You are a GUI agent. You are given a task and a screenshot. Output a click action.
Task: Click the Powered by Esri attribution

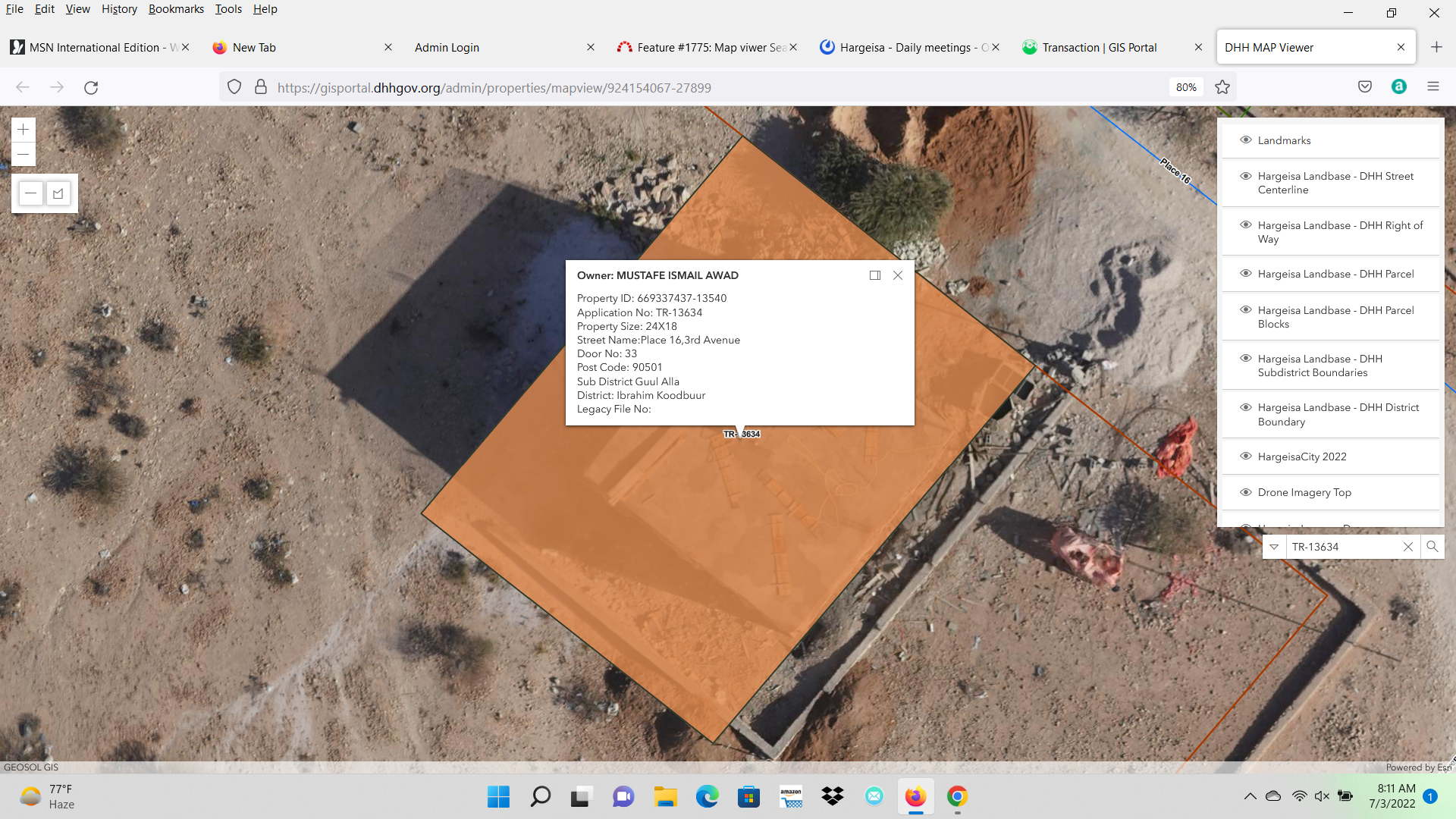point(1418,767)
